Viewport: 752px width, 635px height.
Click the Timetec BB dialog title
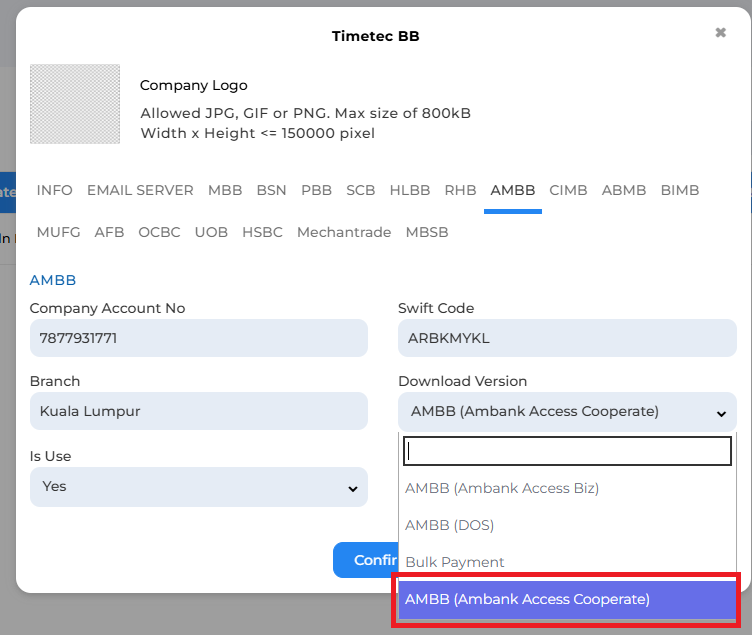(x=376, y=36)
